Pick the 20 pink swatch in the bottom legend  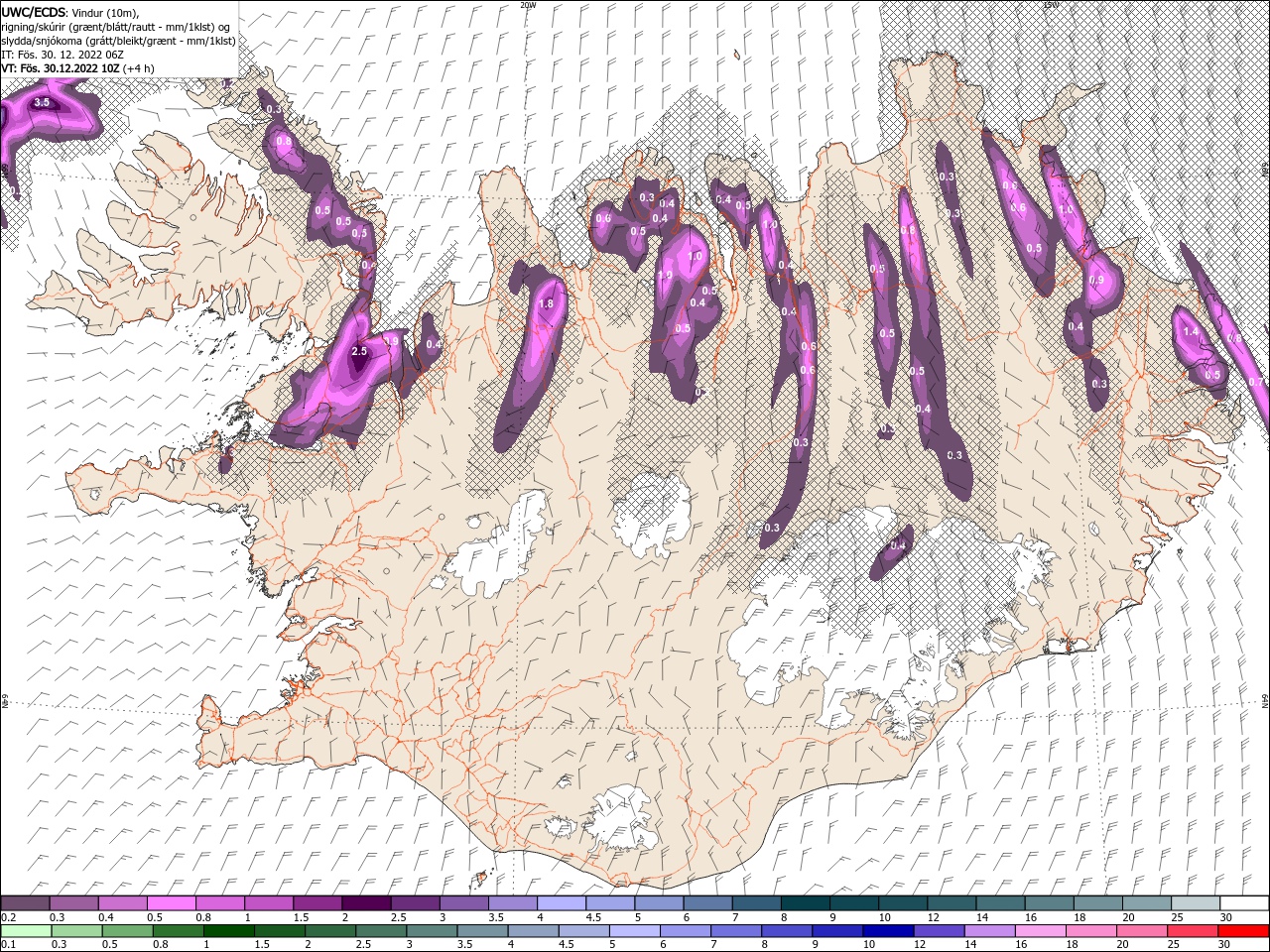pyautogui.click(x=1141, y=930)
